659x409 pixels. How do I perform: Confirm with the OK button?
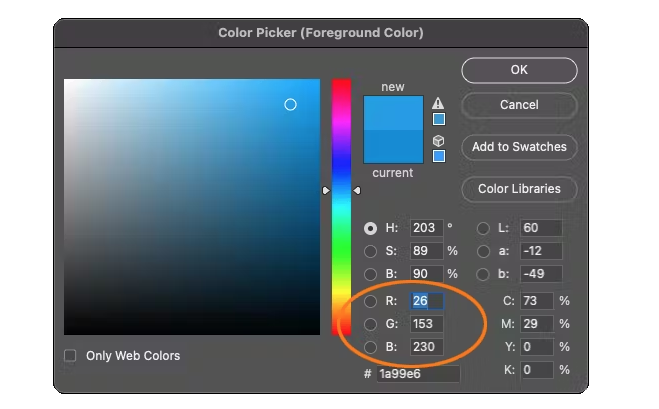(519, 70)
